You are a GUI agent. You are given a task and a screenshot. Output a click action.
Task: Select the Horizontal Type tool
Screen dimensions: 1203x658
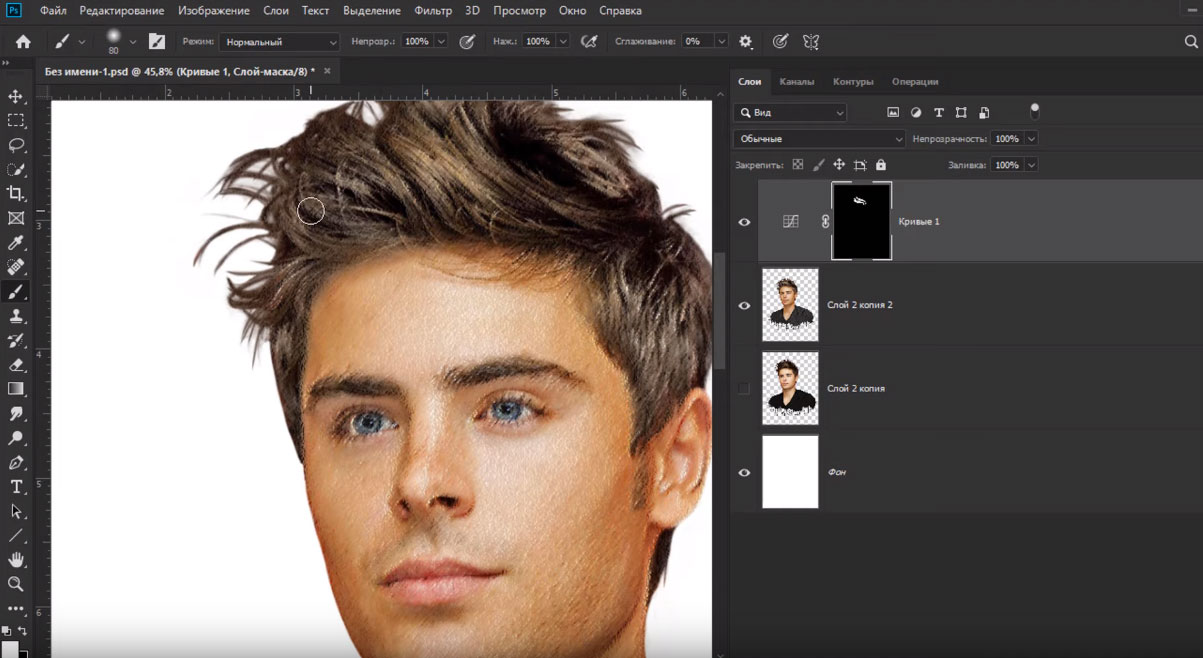click(x=16, y=487)
